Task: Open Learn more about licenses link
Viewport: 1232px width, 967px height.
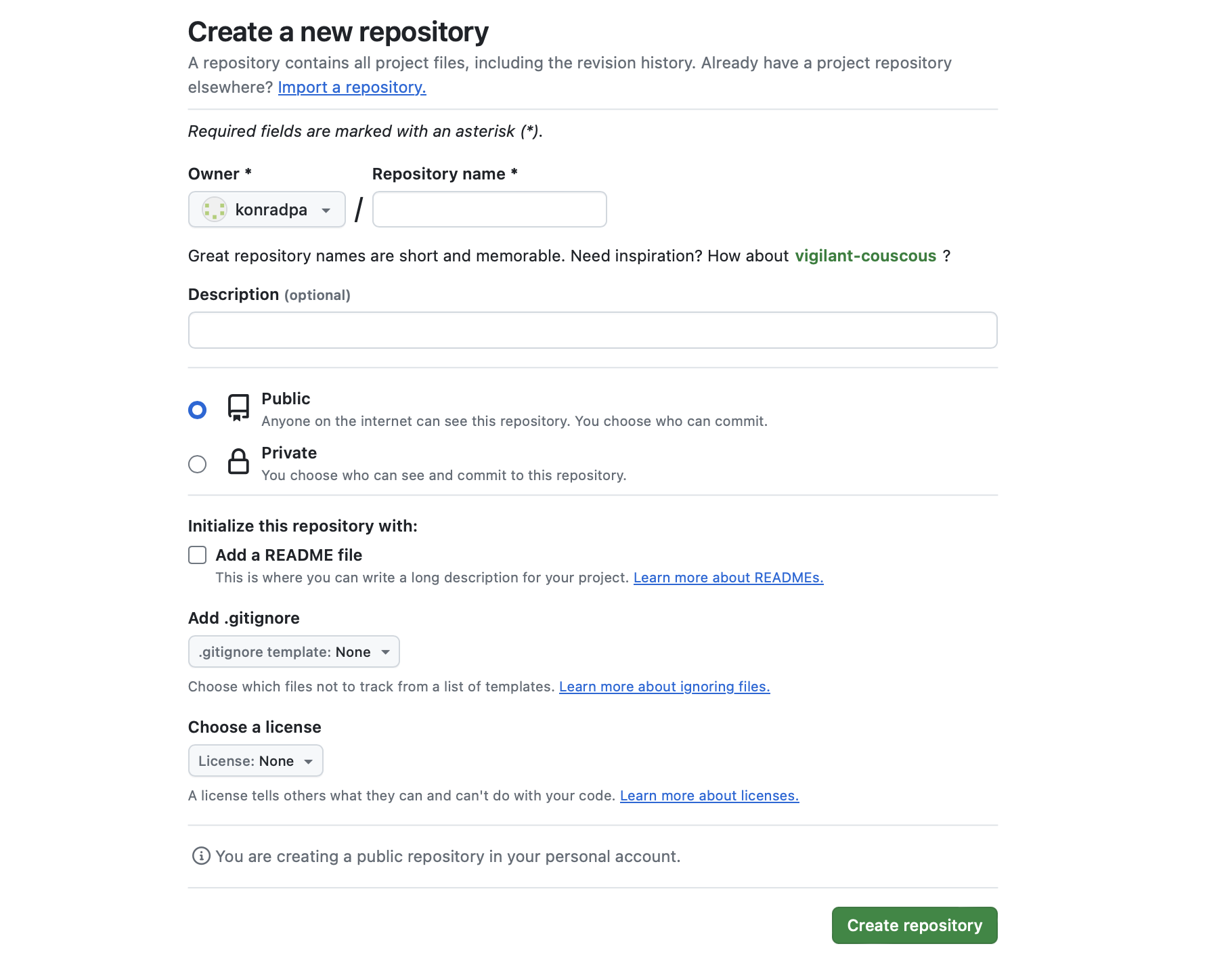Action: click(x=709, y=796)
